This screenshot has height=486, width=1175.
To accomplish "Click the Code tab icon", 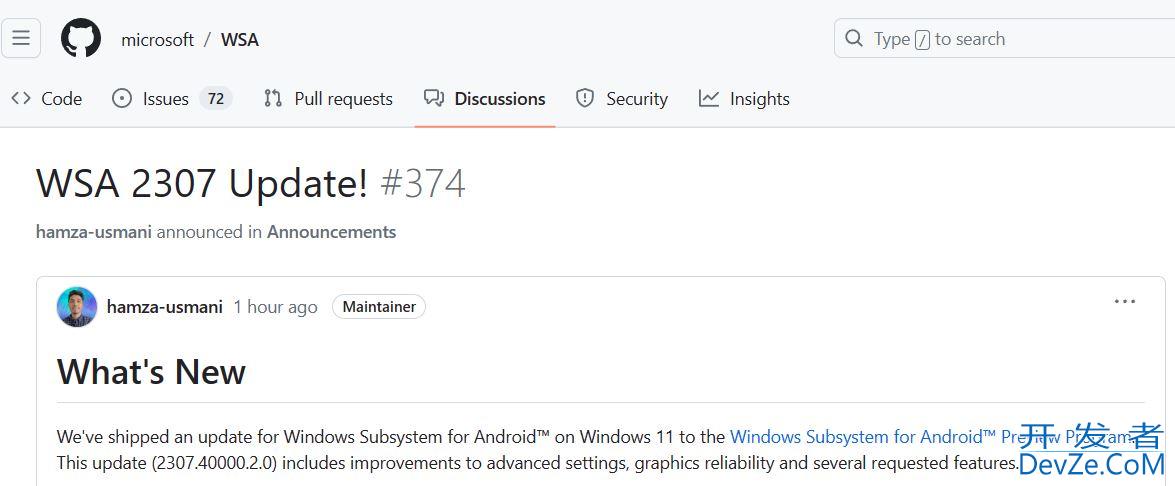I will click(x=21, y=98).
